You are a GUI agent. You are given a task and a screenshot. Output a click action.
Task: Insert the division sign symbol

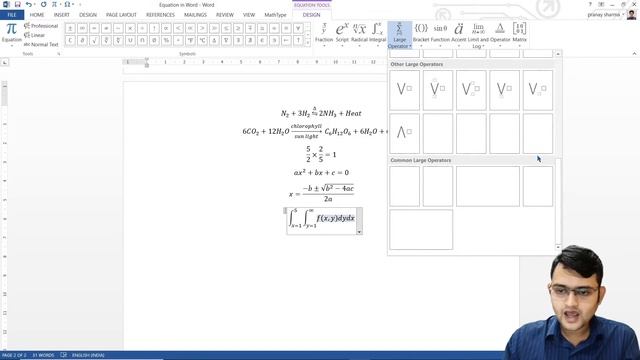point(142,29)
